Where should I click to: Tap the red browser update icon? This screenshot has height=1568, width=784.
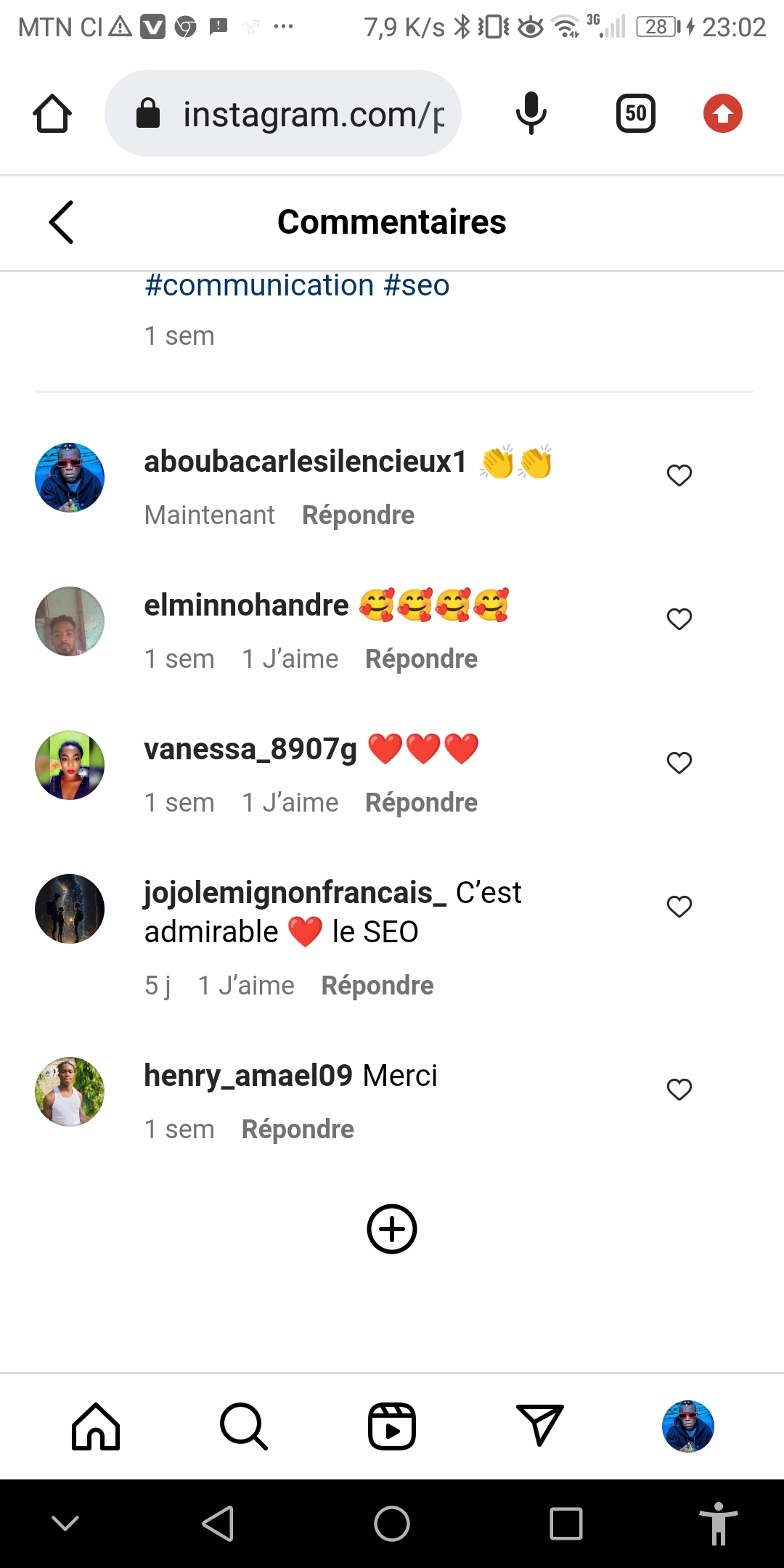click(722, 114)
